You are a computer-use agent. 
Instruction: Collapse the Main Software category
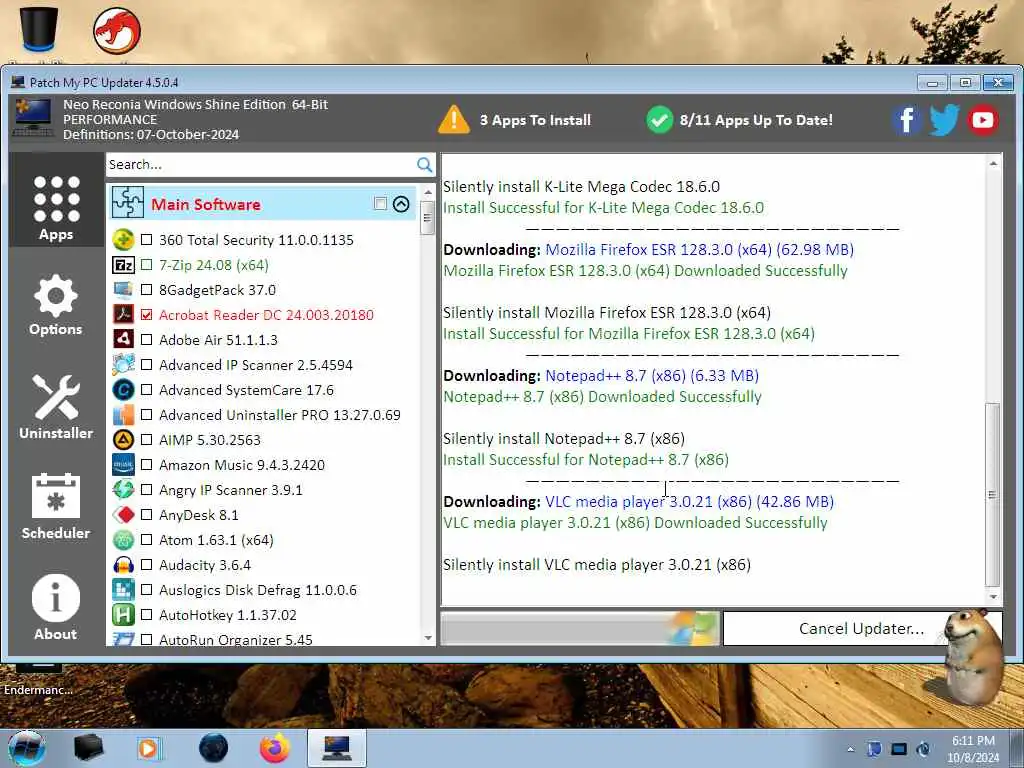point(401,204)
